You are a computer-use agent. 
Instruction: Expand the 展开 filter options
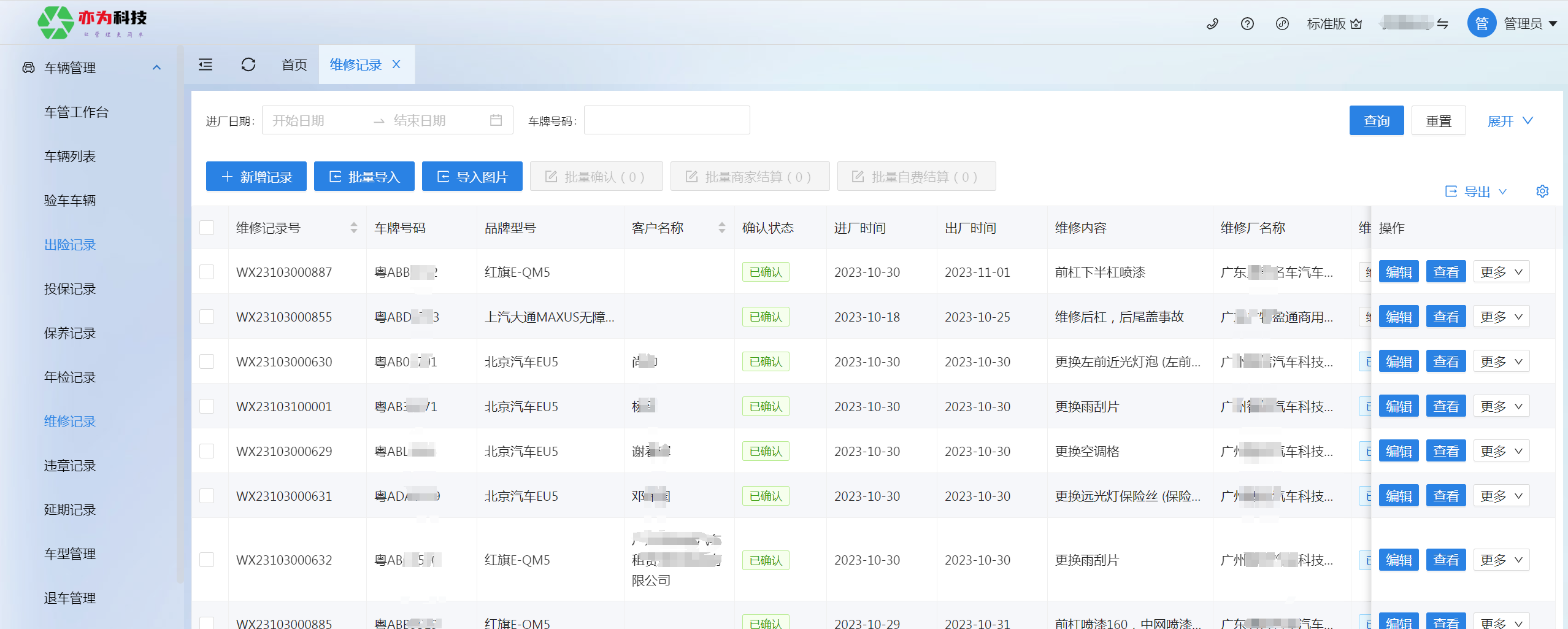(x=1510, y=121)
